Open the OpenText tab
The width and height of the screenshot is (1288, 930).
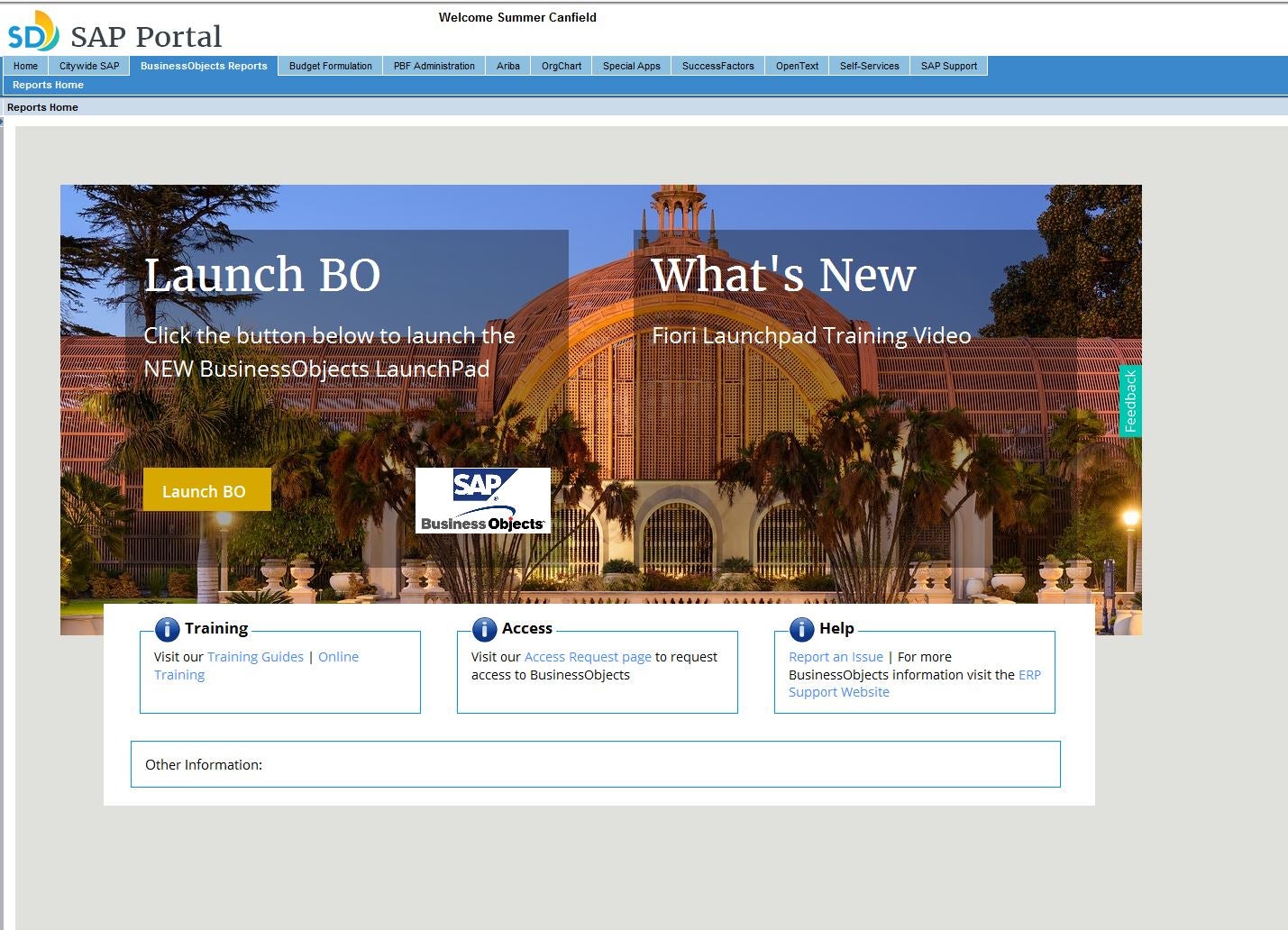(x=798, y=66)
